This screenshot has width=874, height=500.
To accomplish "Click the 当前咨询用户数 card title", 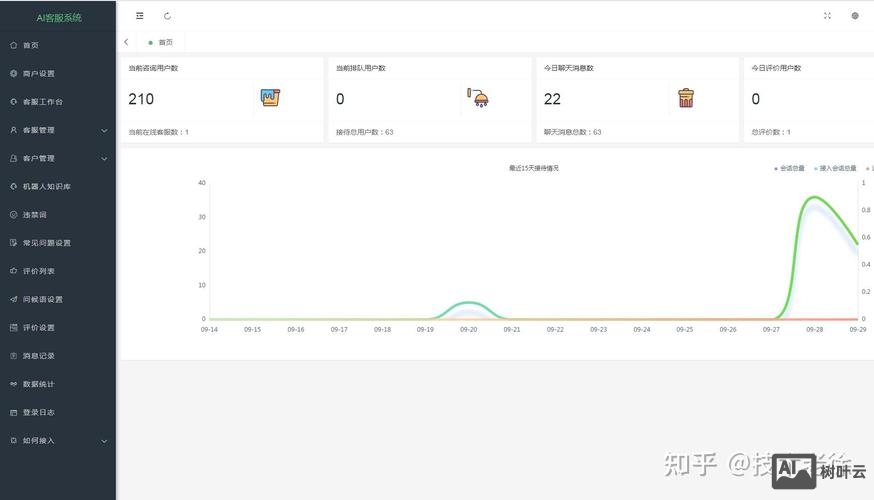I will pyautogui.click(x=153, y=68).
